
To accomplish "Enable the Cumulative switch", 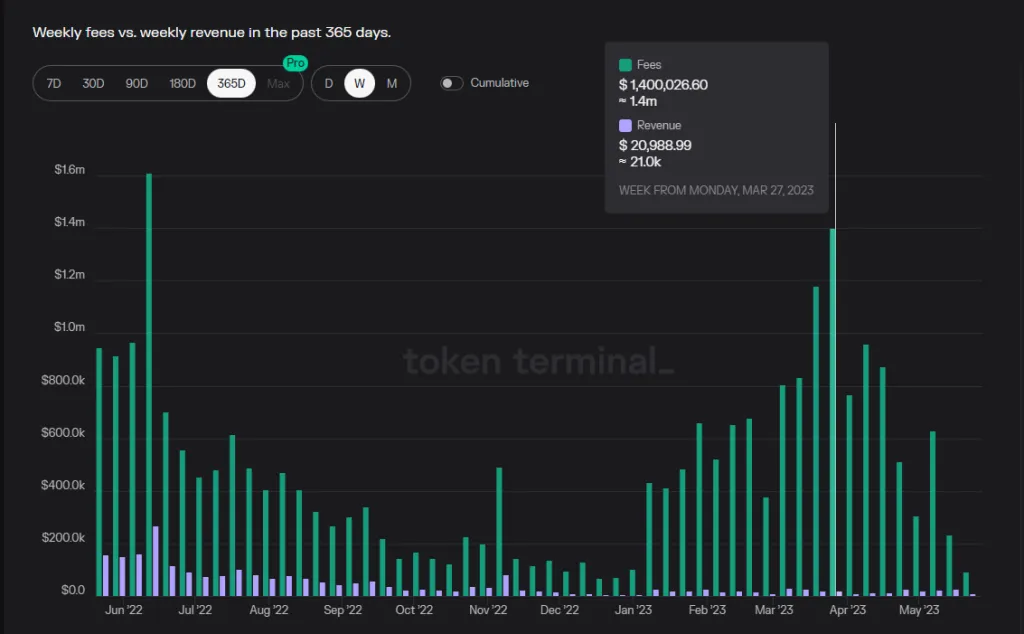I will point(450,83).
